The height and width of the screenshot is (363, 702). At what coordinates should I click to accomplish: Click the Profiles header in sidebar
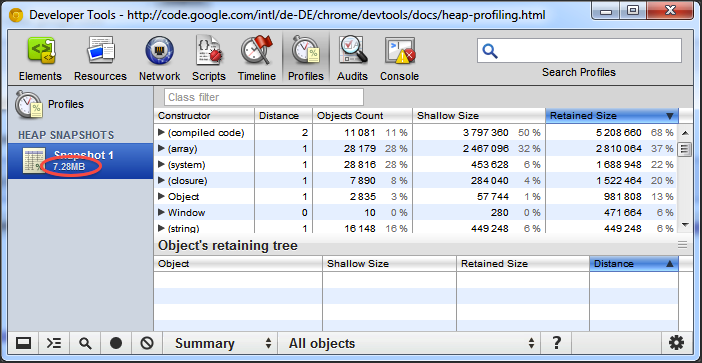click(x=49, y=104)
